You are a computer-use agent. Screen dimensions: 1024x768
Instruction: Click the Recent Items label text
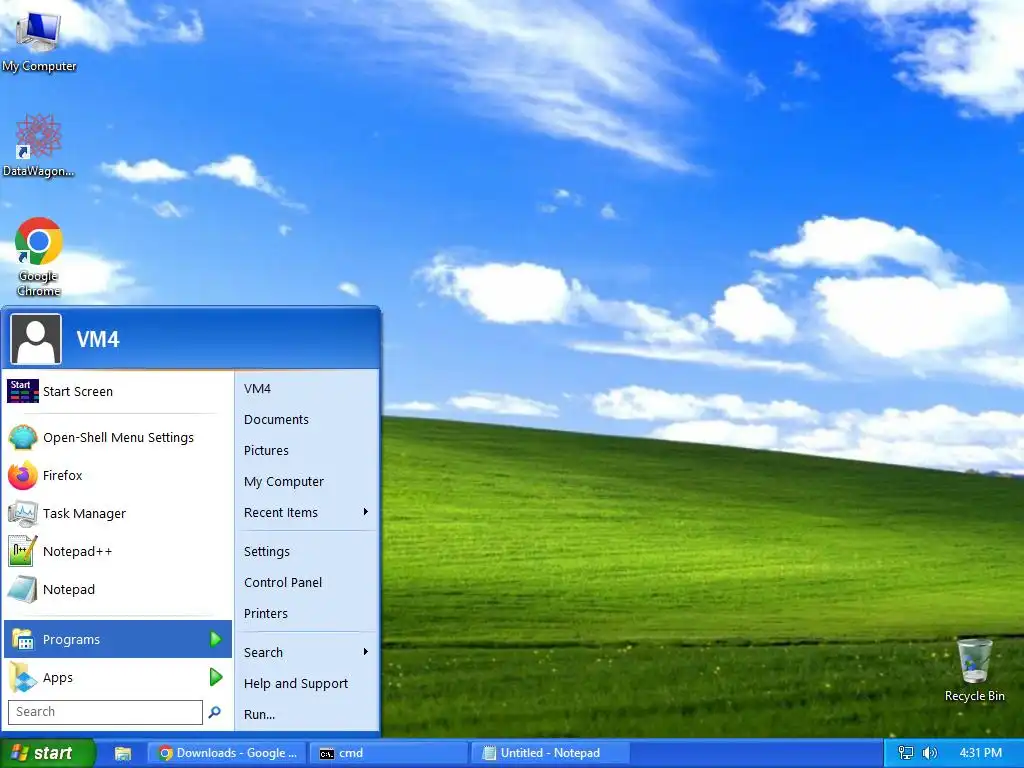click(281, 512)
